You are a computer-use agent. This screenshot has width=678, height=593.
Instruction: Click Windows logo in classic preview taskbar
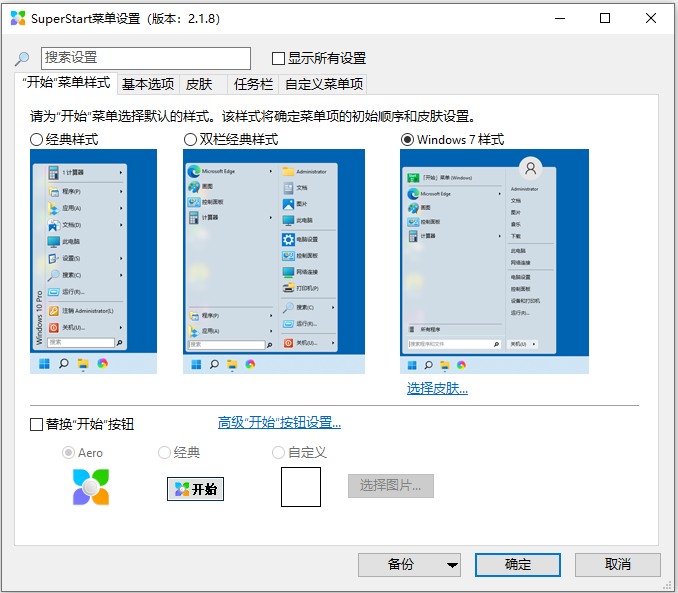click(x=44, y=364)
